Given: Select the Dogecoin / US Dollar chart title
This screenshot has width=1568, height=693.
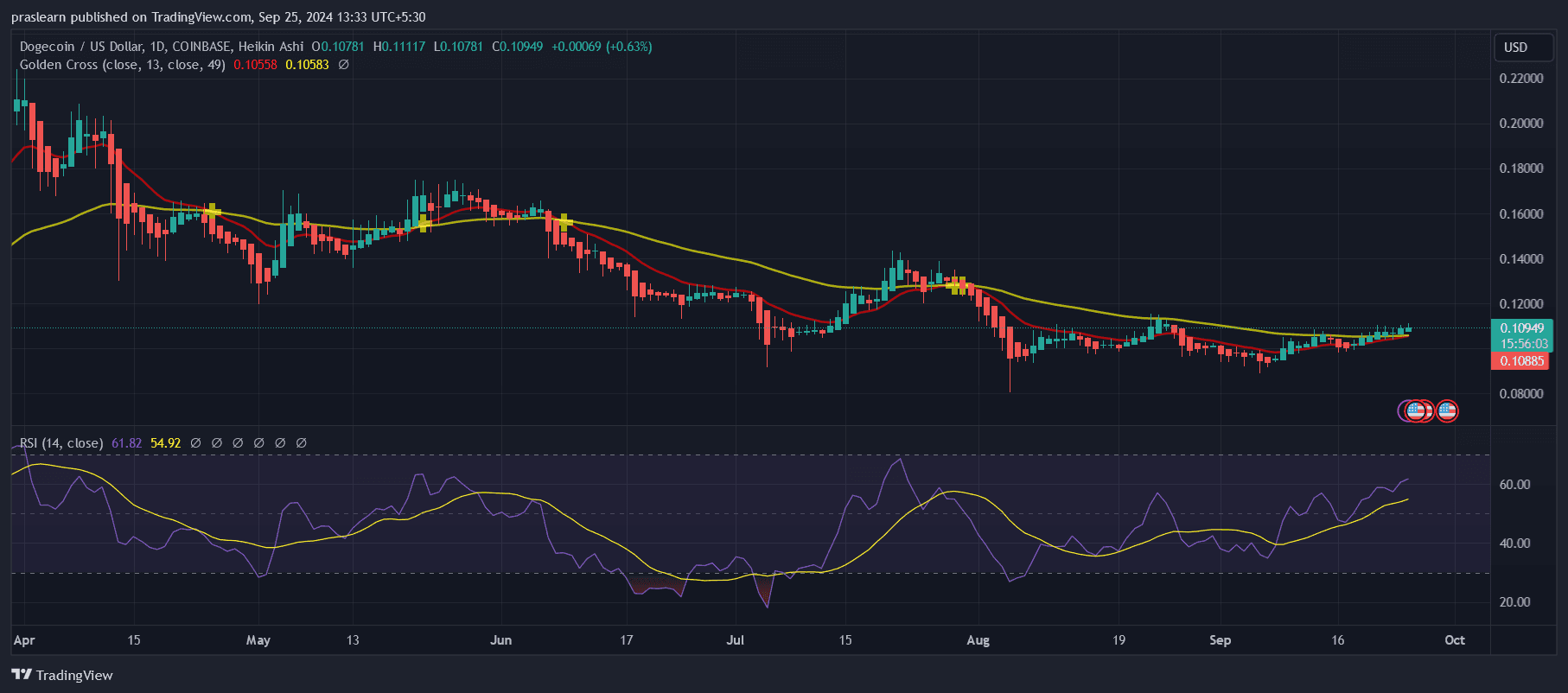Looking at the screenshot, I should pos(162,47).
